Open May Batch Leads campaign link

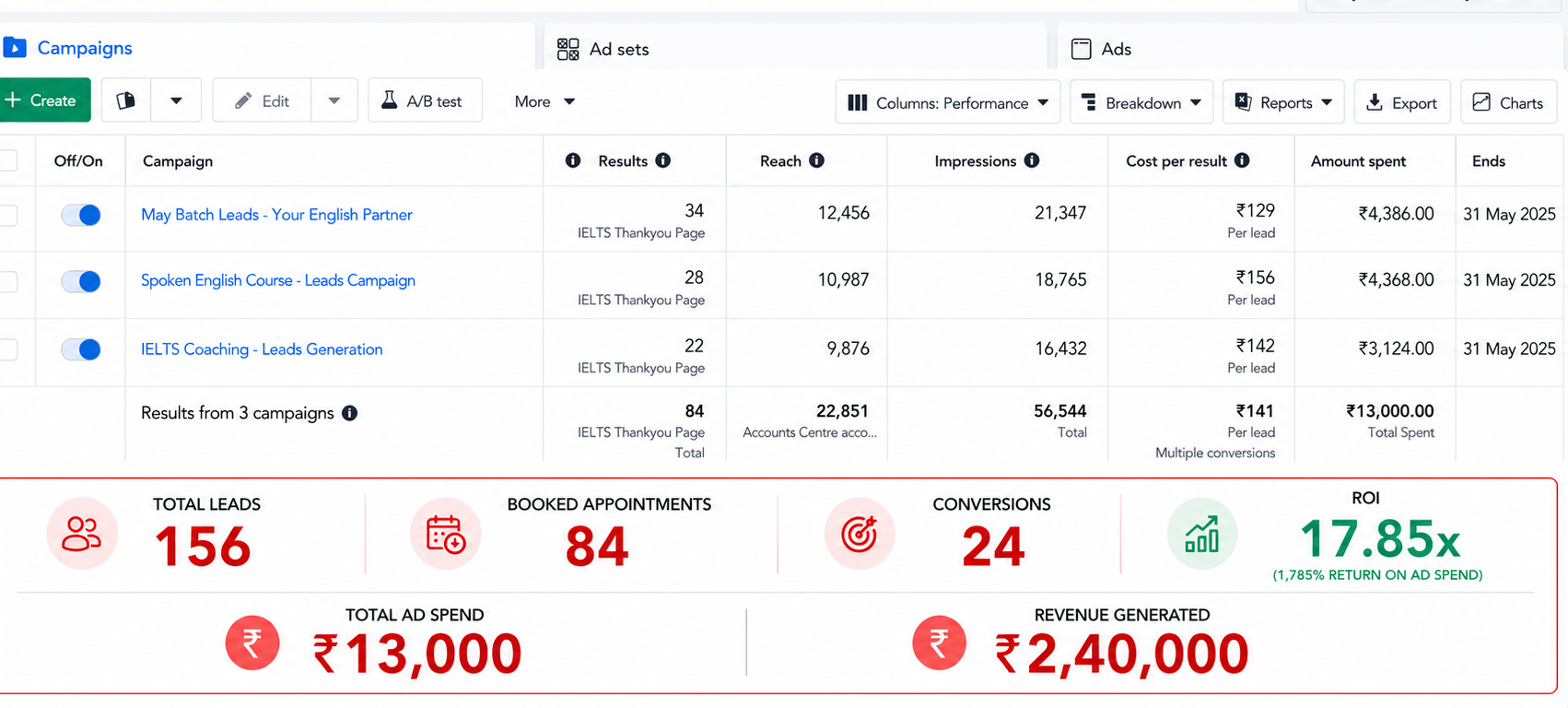[x=276, y=215]
